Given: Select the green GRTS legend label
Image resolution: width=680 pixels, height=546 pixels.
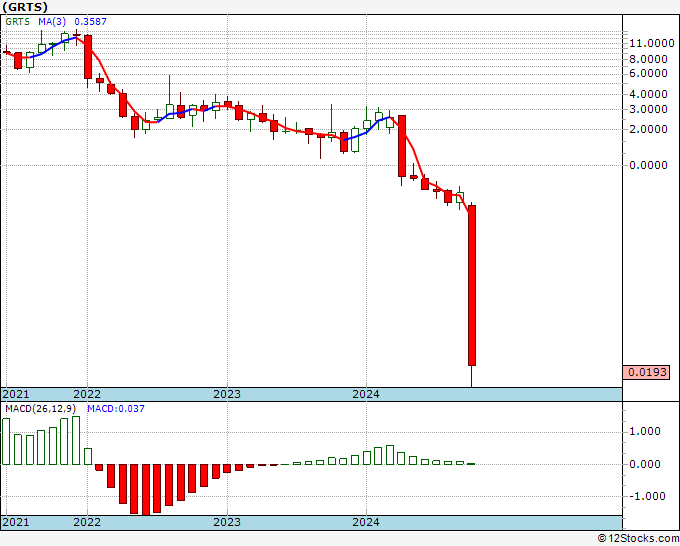Looking at the screenshot, I should pos(17,22).
